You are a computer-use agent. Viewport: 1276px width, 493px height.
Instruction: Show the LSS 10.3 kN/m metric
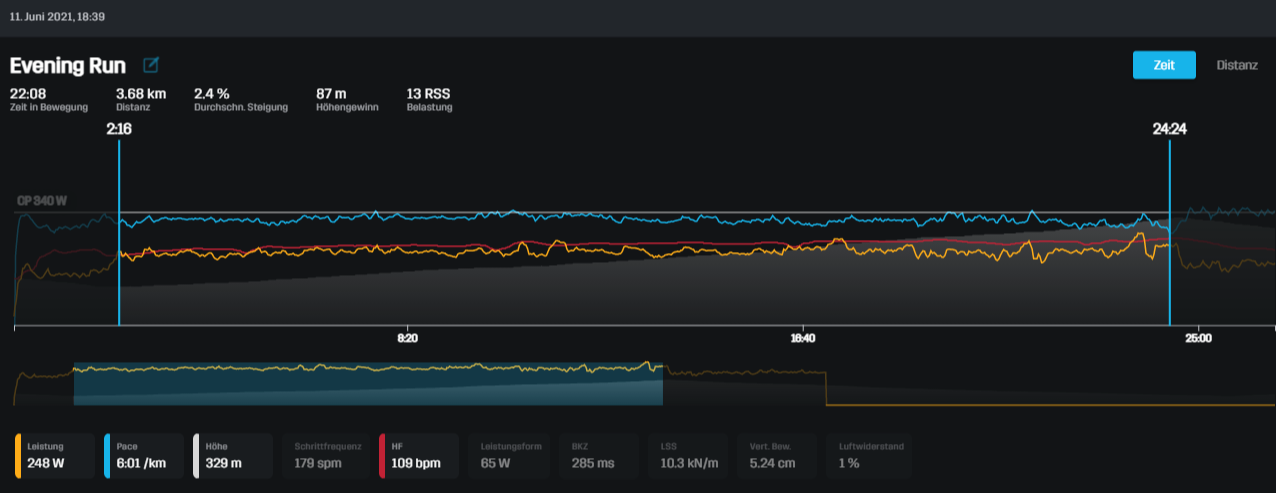(x=688, y=456)
